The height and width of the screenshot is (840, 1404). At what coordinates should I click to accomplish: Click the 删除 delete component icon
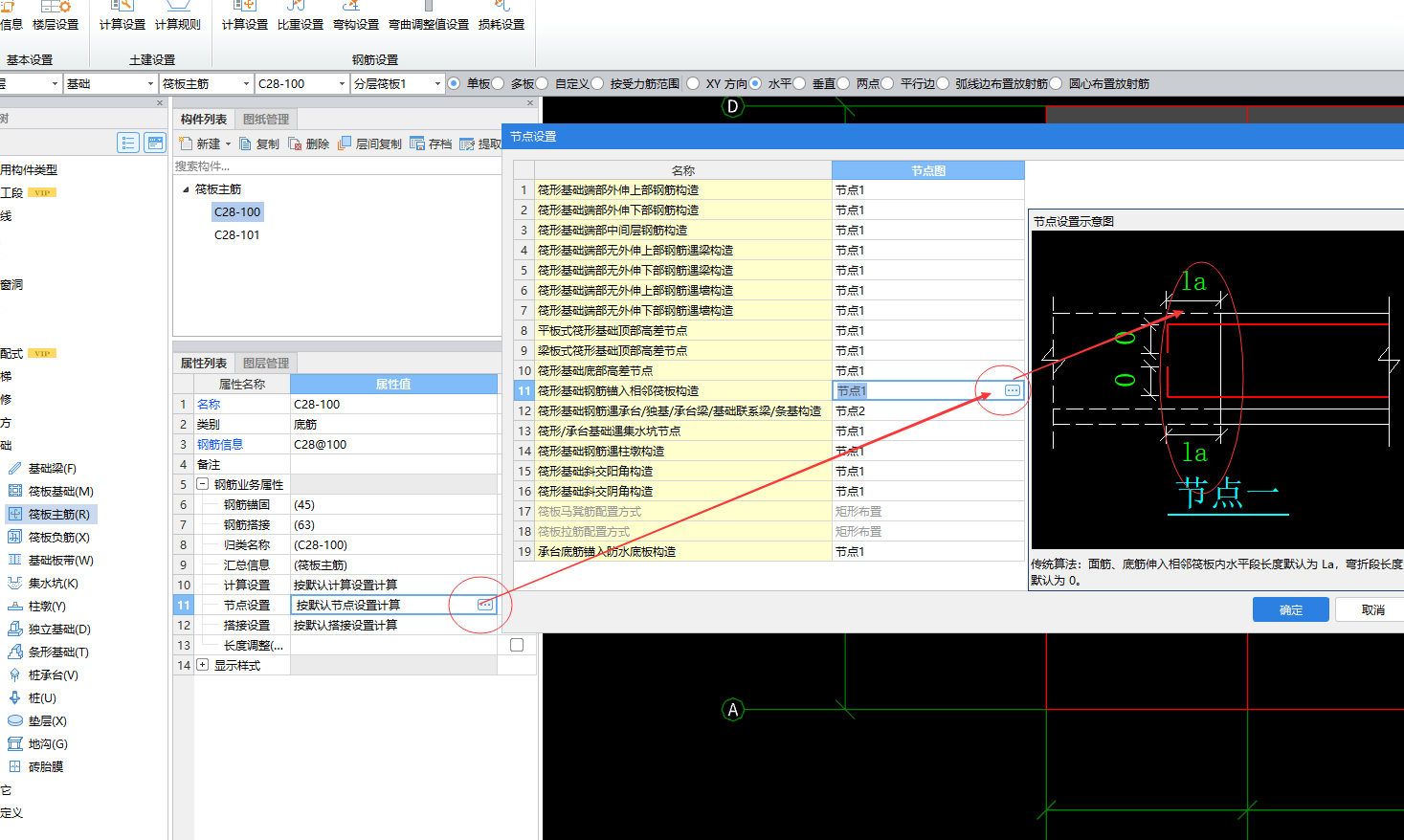(x=295, y=144)
